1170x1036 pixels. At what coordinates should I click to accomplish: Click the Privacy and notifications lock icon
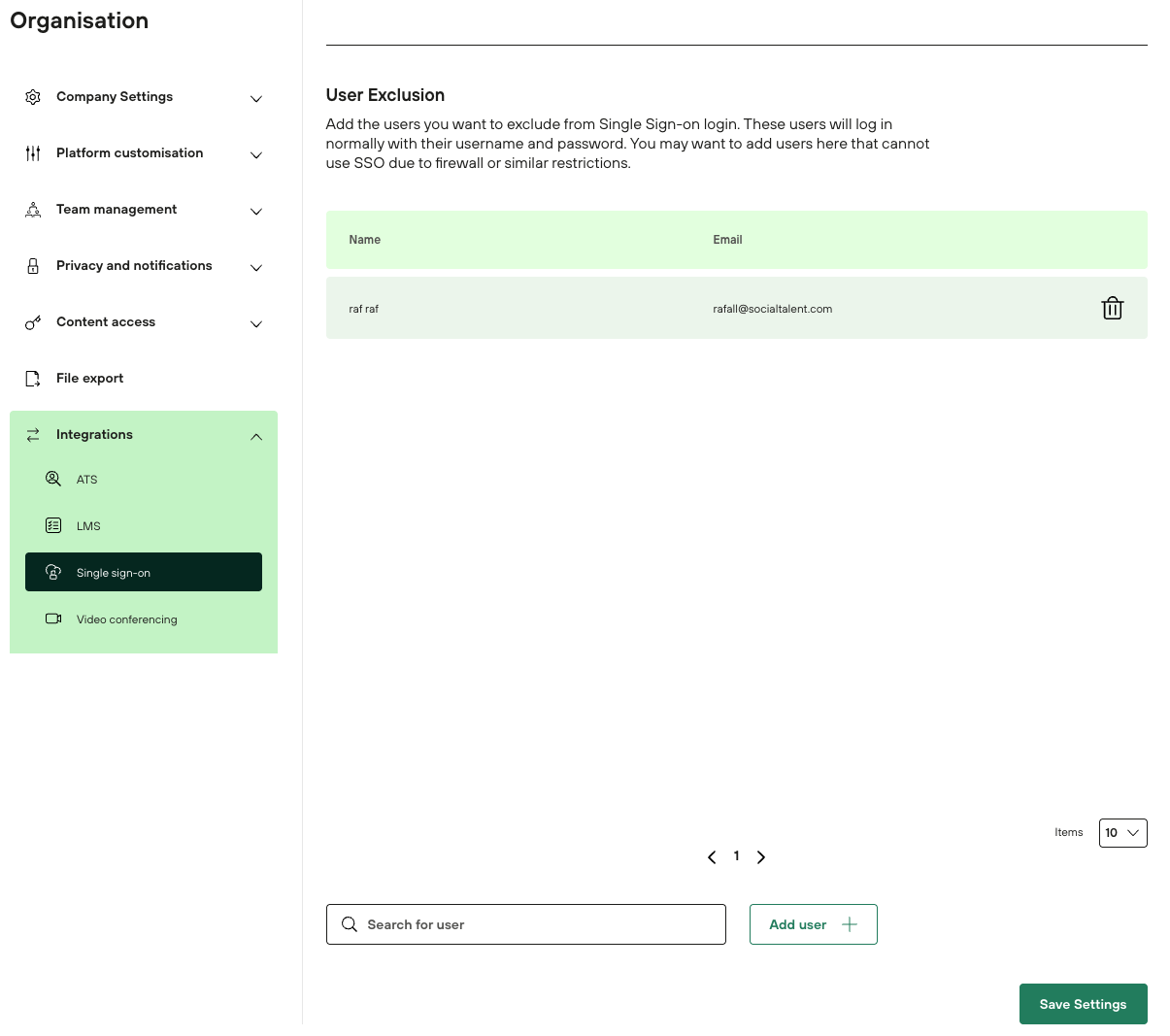tap(33, 266)
